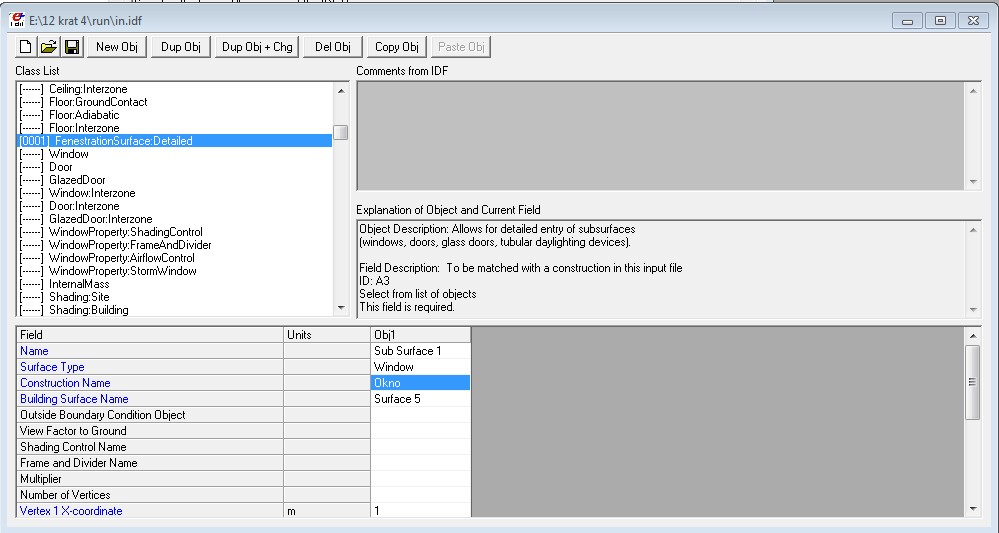Open Building Surface Name cell 'Surface 5'
This screenshot has width=999, height=533.
(x=420, y=399)
